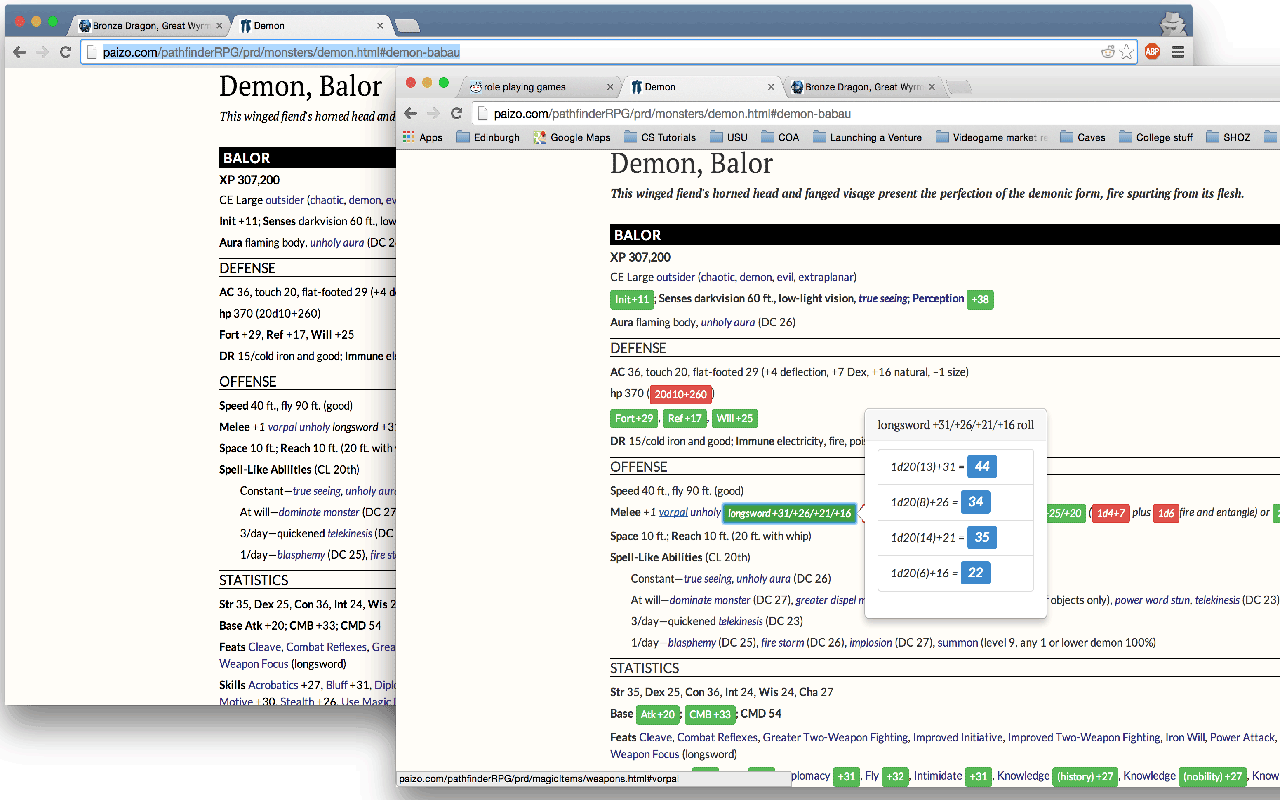Viewport: 1280px width, 800px height.
Task: Roll Knowledge (nobility) +27 button
Action: point(1213,777)
